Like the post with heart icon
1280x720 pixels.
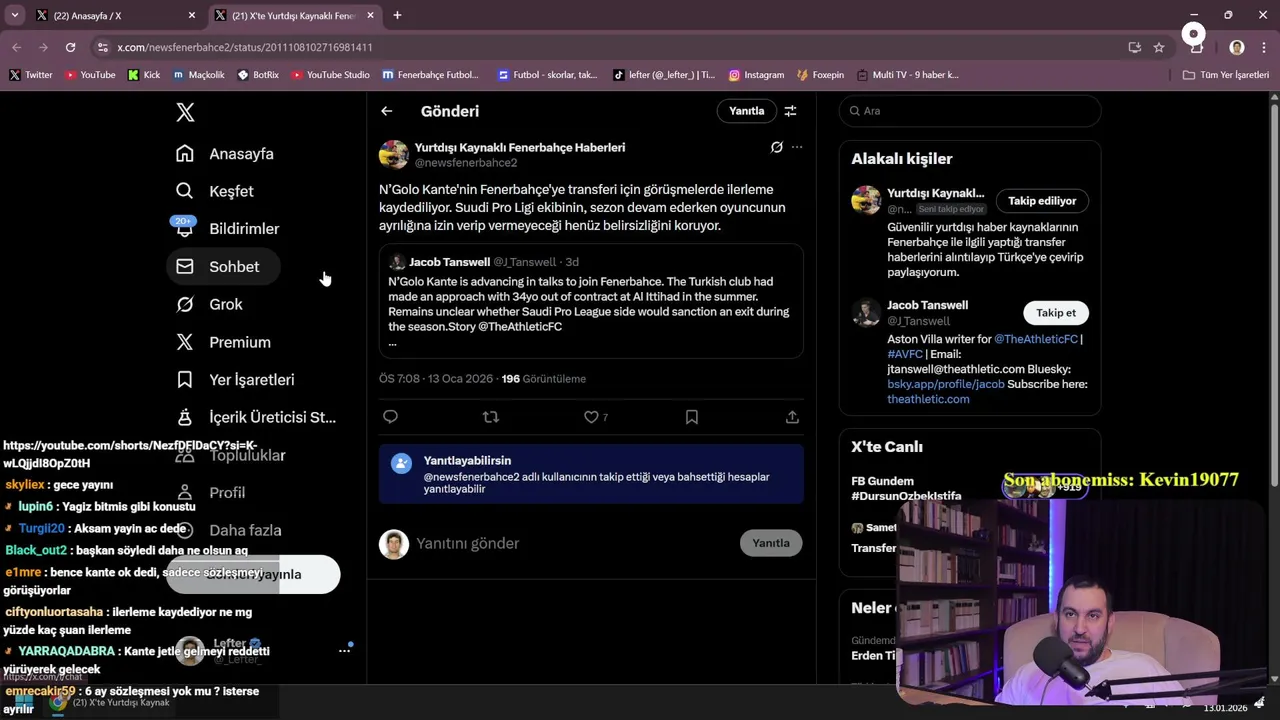click(x=591, y=417)
